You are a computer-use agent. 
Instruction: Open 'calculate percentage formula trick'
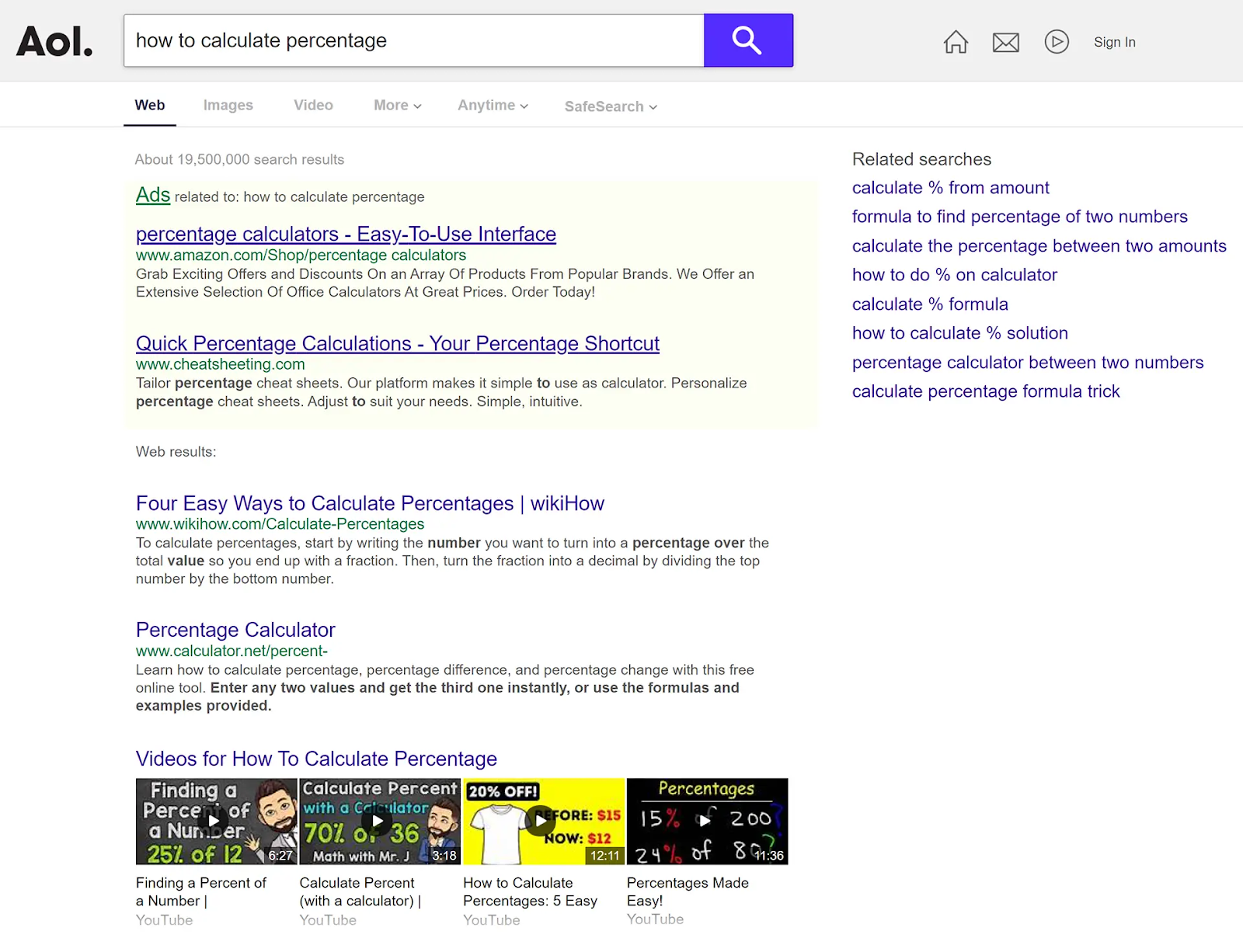985,391
